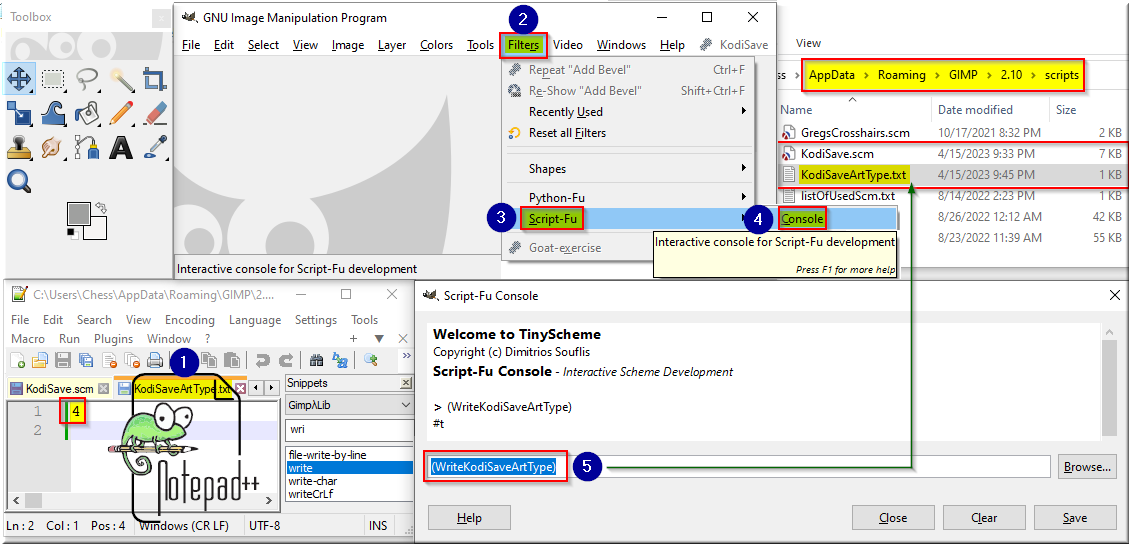This screenshot has height=544, width=1129.
Task: Select the Free Select lasso tool
Action: point(86,78)
